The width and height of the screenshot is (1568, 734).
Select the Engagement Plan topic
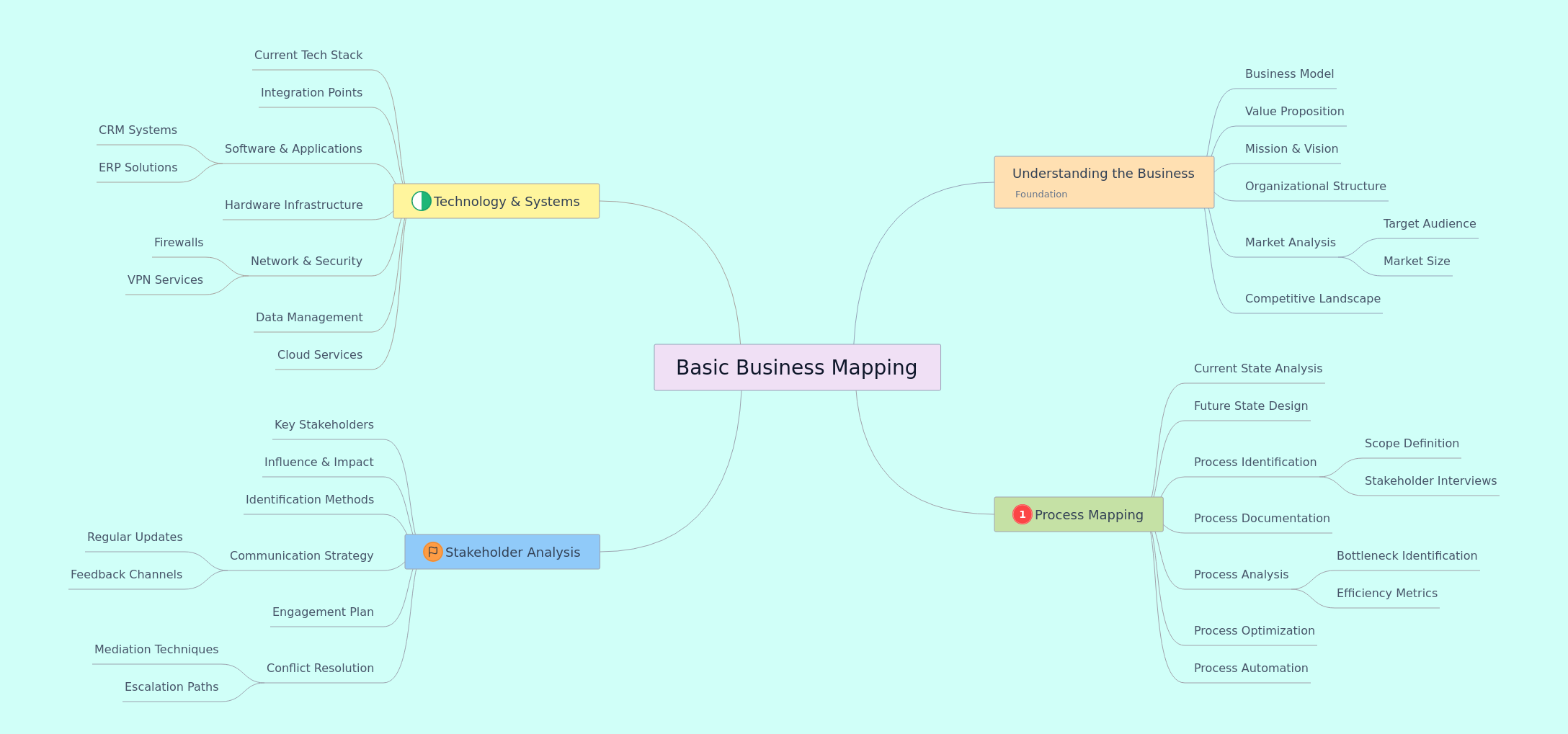[x=323, y=612]
